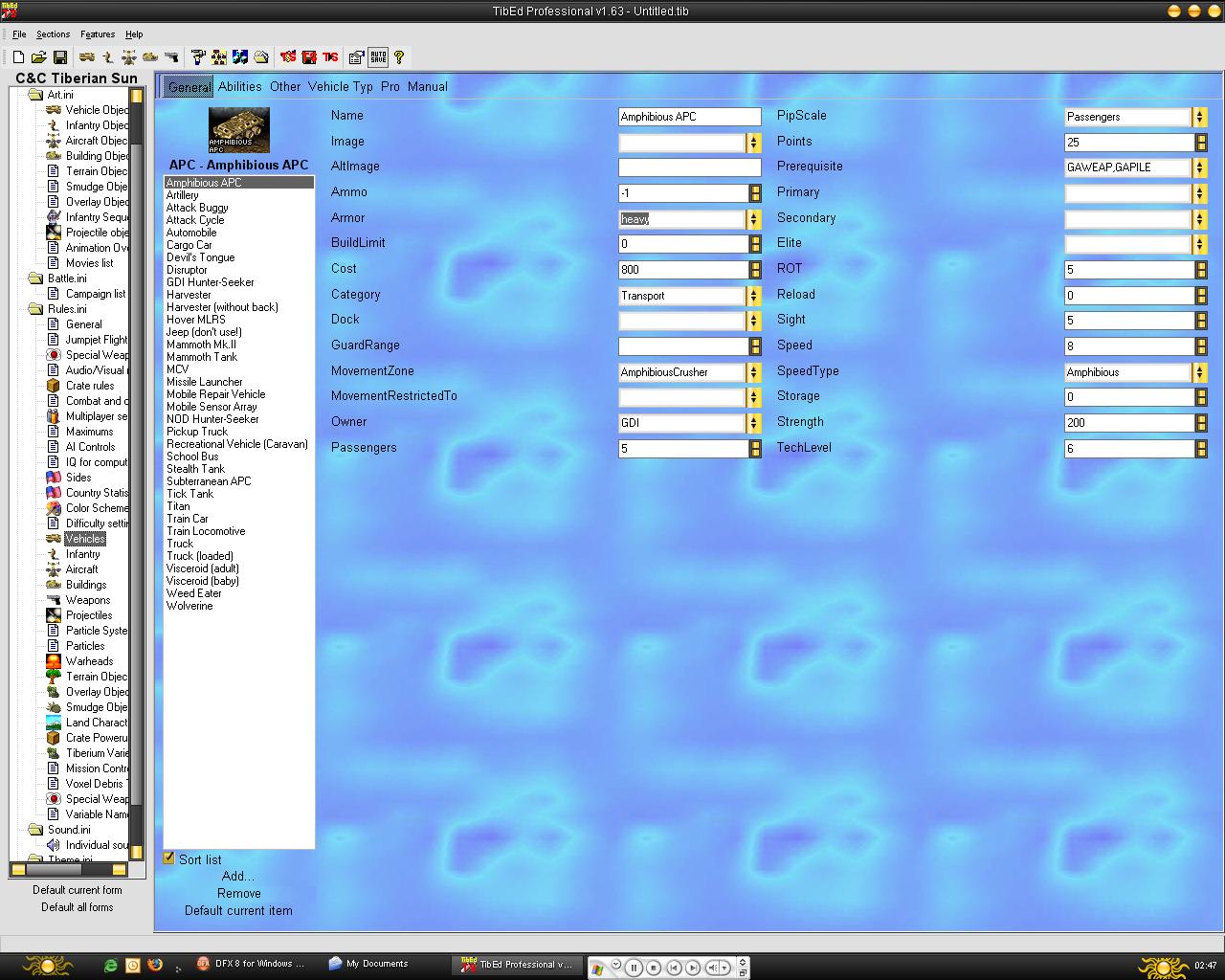
Task: Select Crate rules item in tree
Action: click(x=90, y=386)
